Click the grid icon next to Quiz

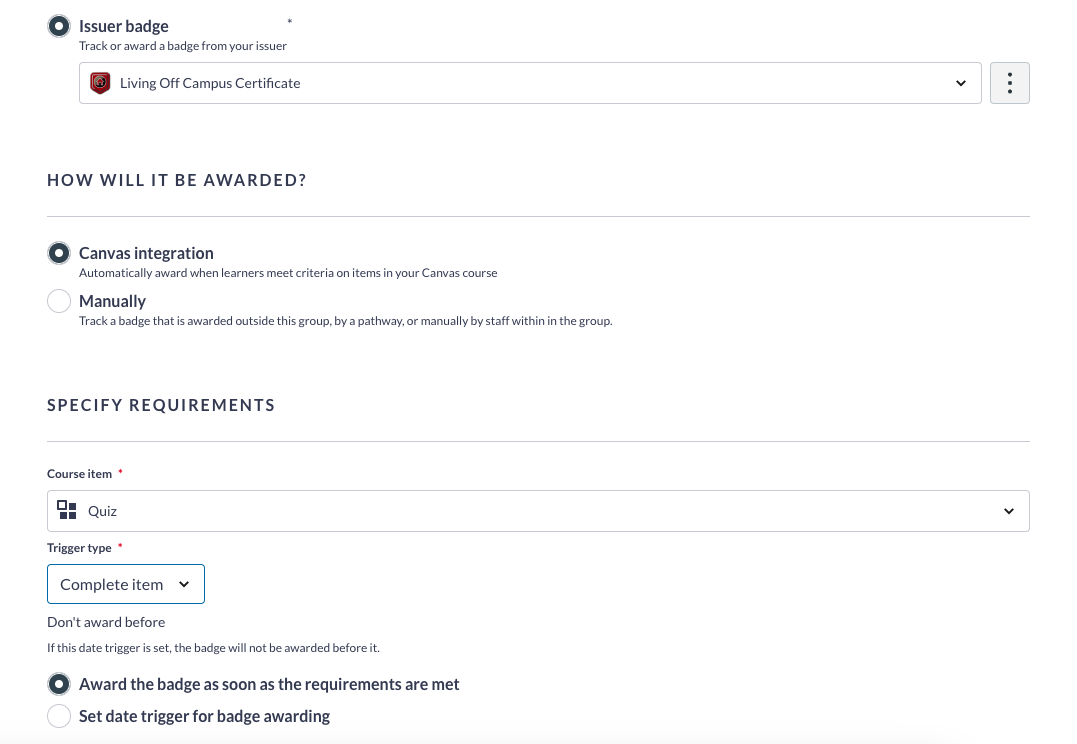pyautogui.click(x=67, y=510)
